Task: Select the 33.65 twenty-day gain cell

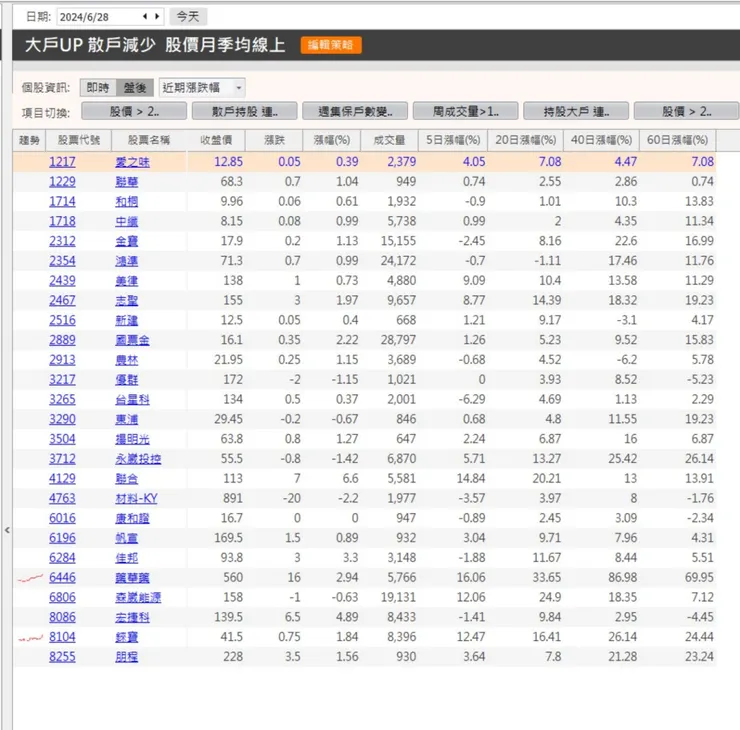Action: point(547,578)
